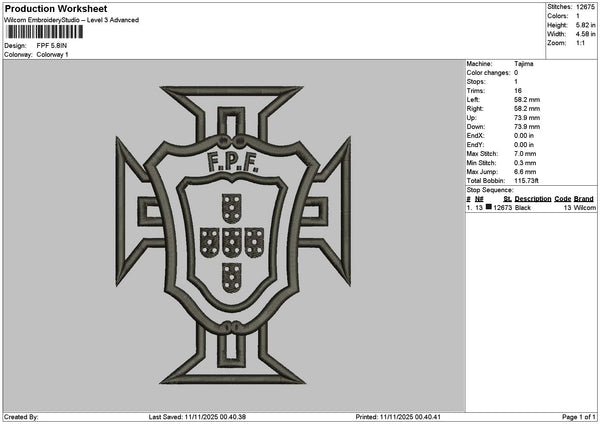Select the Colorway 1 value

52,55
